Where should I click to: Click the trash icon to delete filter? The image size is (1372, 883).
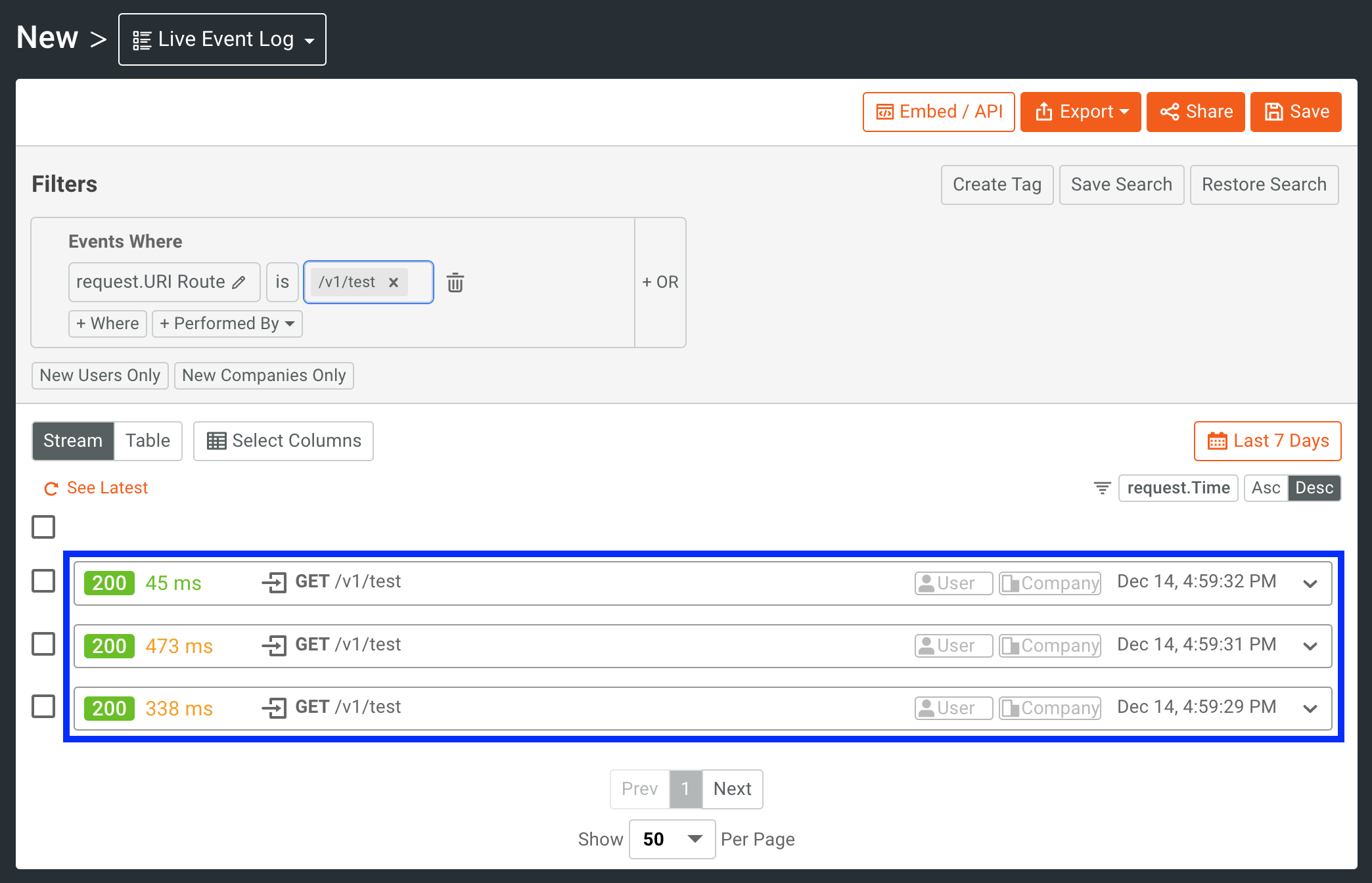455,283
